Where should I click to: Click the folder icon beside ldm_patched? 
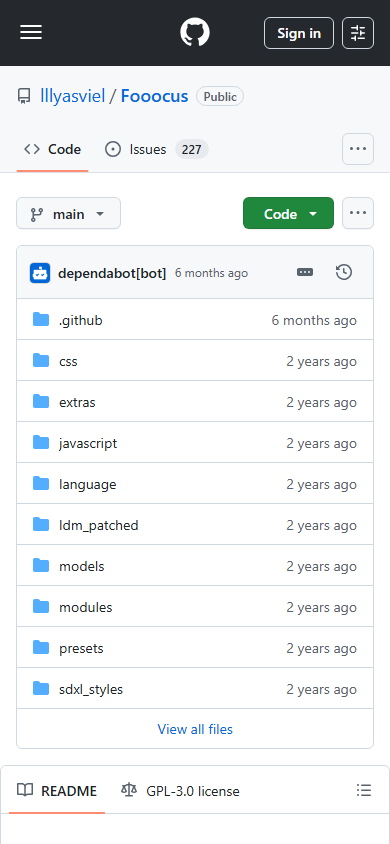41,524
